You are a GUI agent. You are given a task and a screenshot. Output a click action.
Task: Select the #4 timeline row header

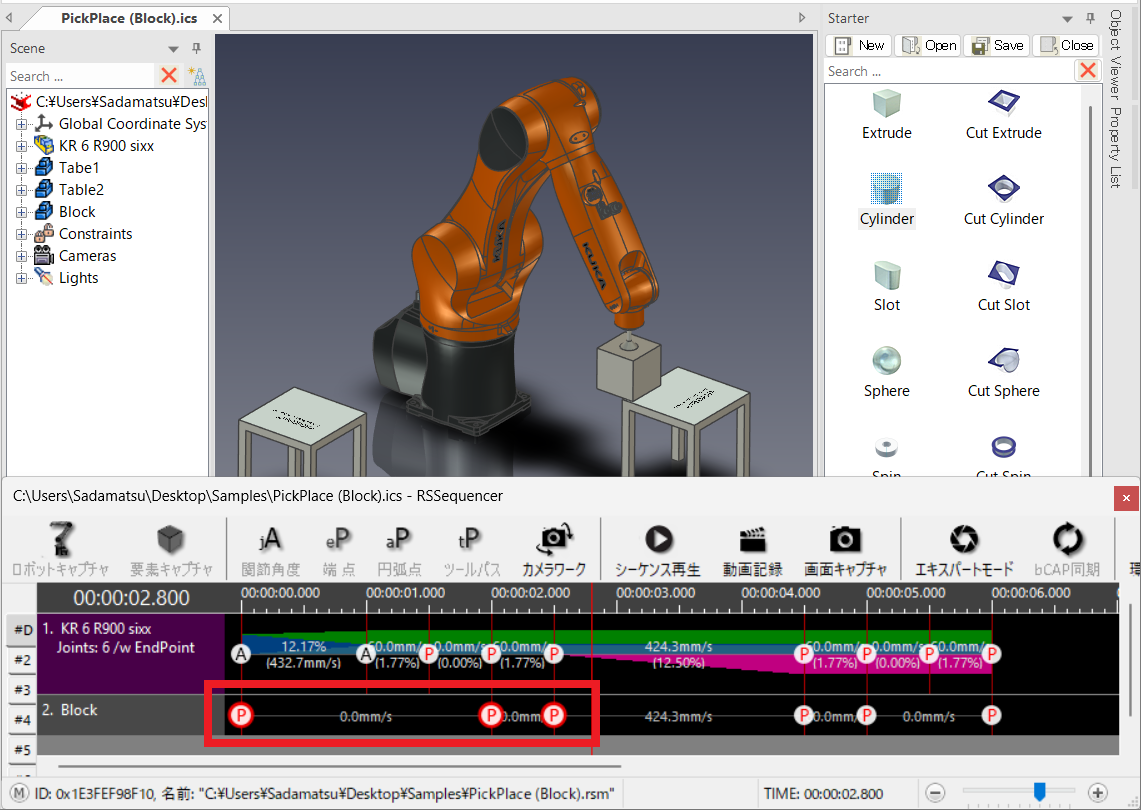click(22, 720)
